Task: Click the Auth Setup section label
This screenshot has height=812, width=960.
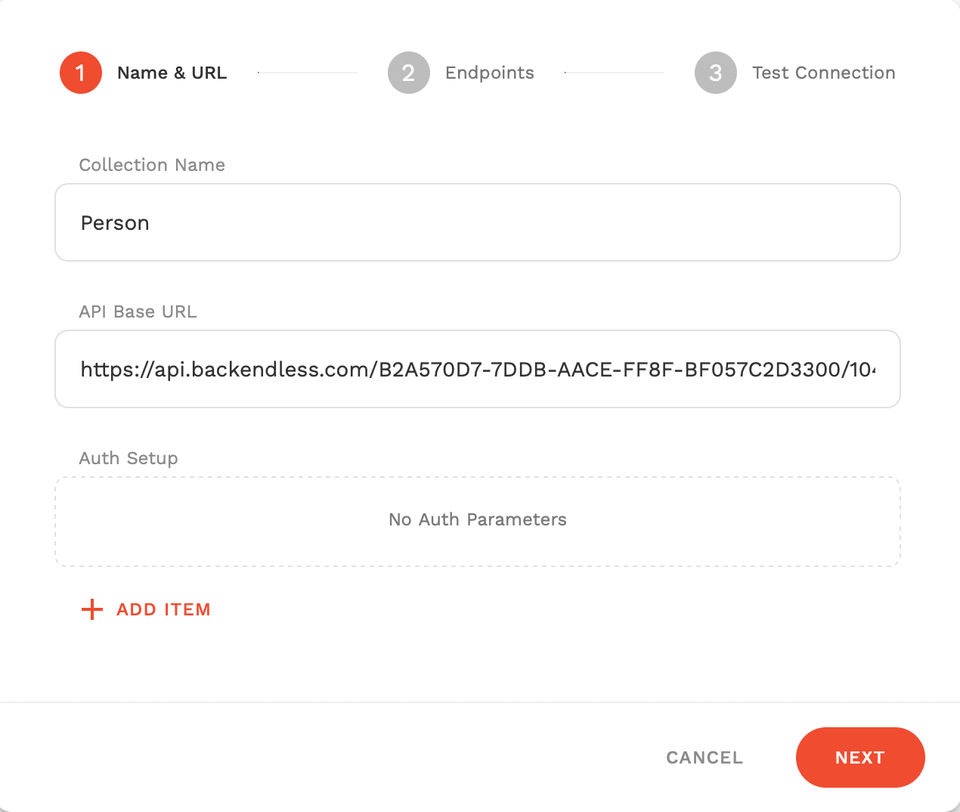Action: tap(128, 458)
